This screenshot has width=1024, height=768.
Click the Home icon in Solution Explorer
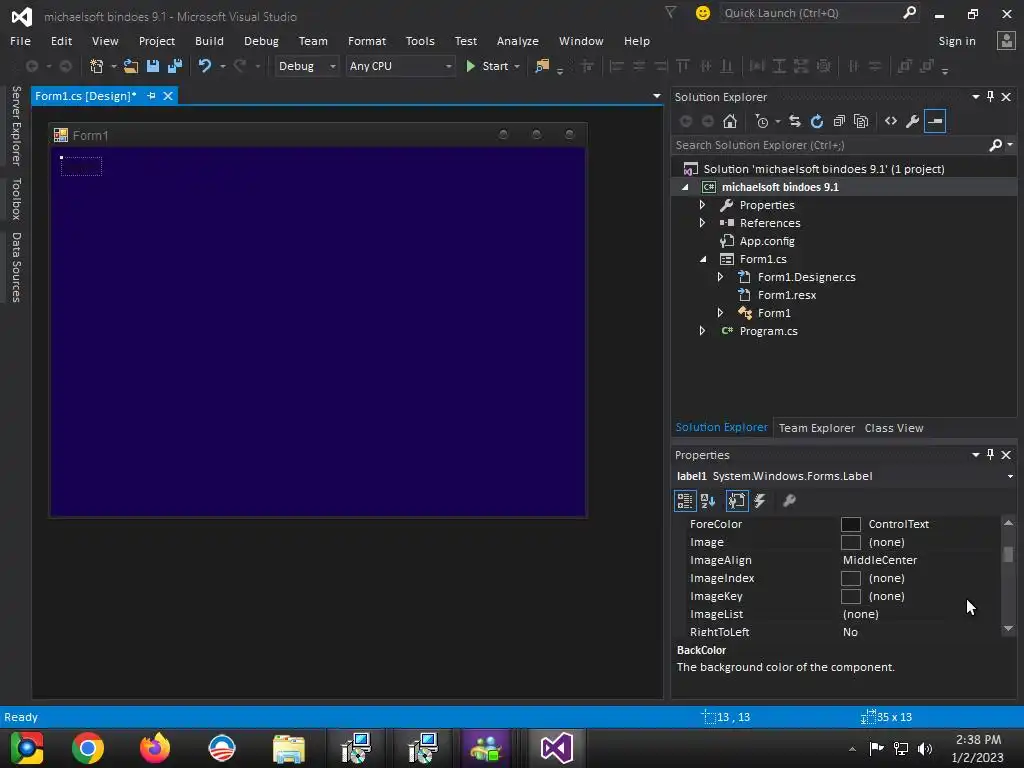[x=729, y=121]
